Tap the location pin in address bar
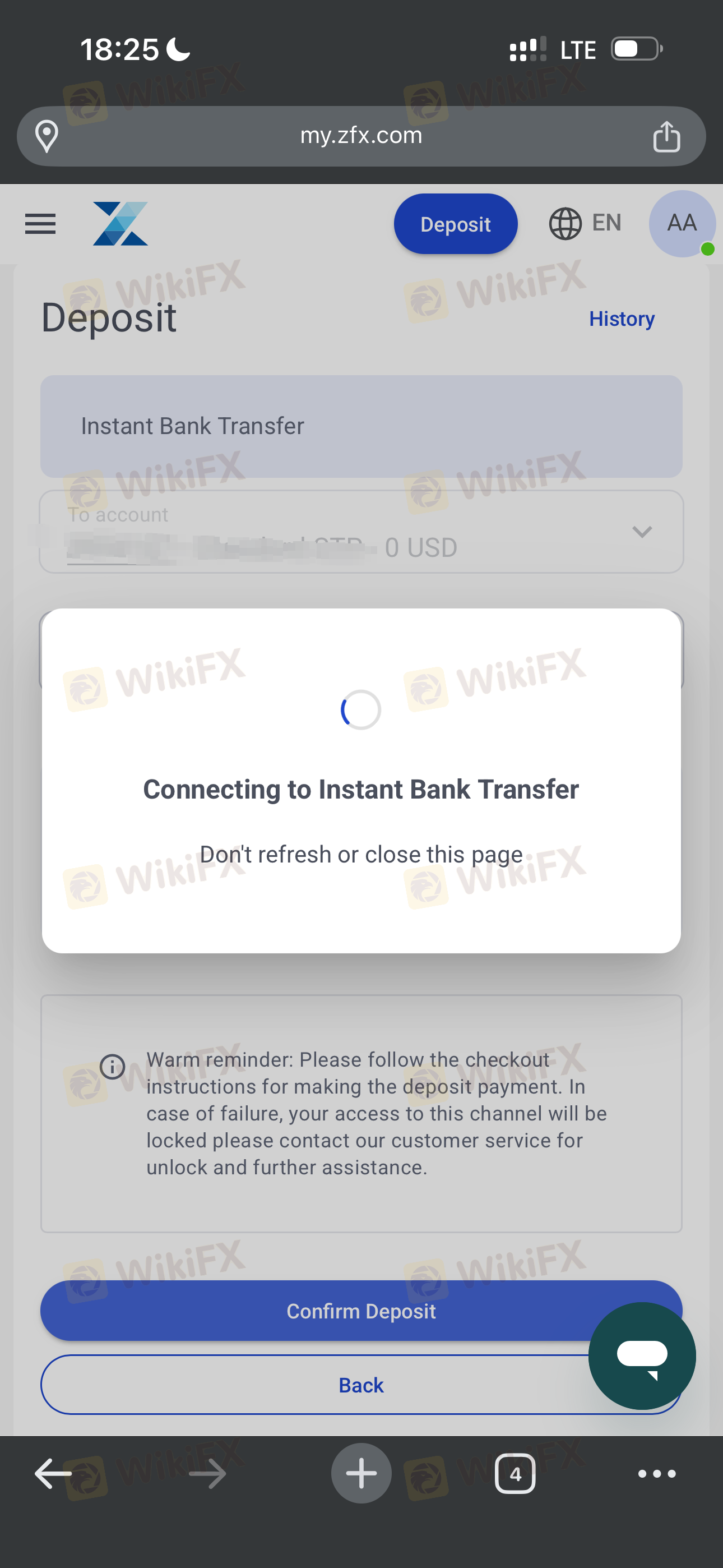The image size is (723, 1568). pyautogui.click(x=47, y=136)
